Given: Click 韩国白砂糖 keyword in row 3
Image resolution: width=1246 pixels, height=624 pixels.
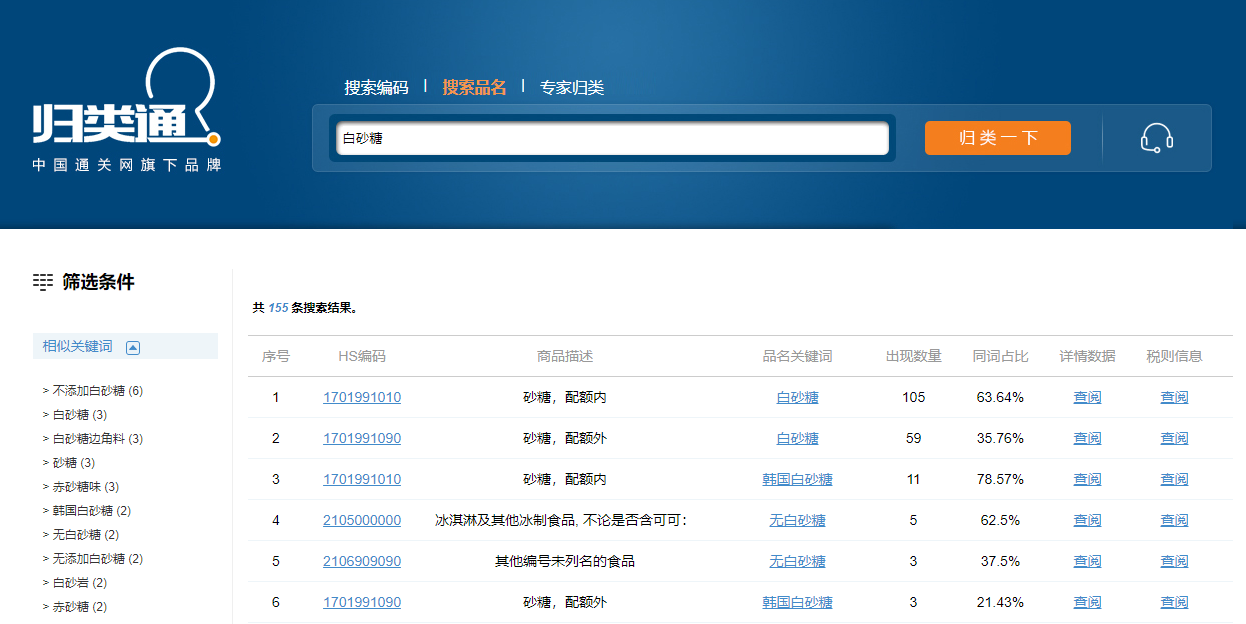Looking at the screenshot, I should click(x=797, y=479).
